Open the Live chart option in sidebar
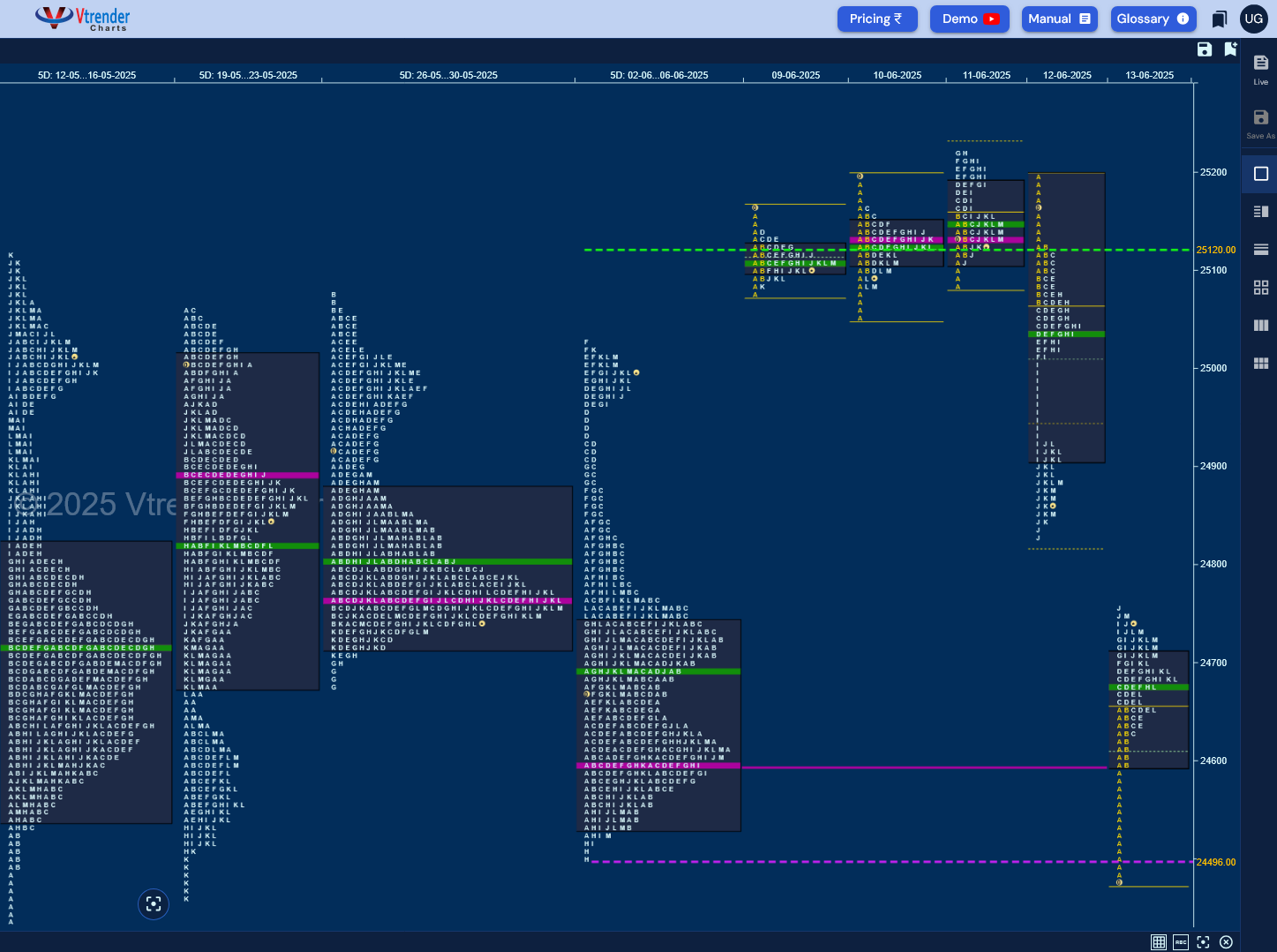The image size is (1277, 952). click(1261, 69)
